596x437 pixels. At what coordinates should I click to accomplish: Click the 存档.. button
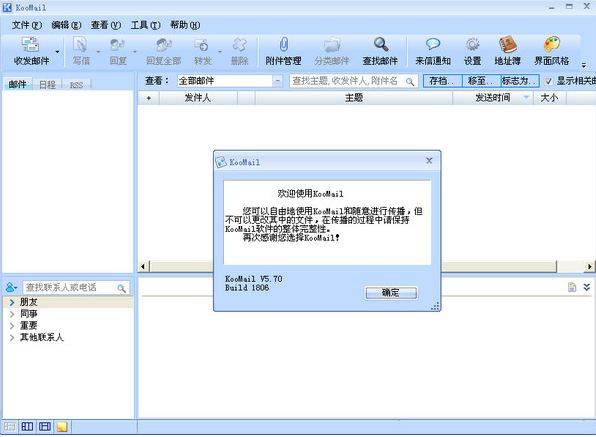pyautogui.click(x=442, y=81)
